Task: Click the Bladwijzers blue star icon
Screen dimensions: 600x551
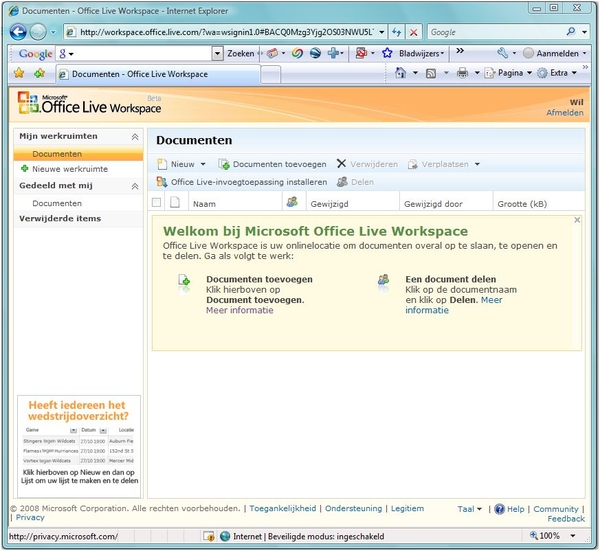Action: tap(387, 53)
